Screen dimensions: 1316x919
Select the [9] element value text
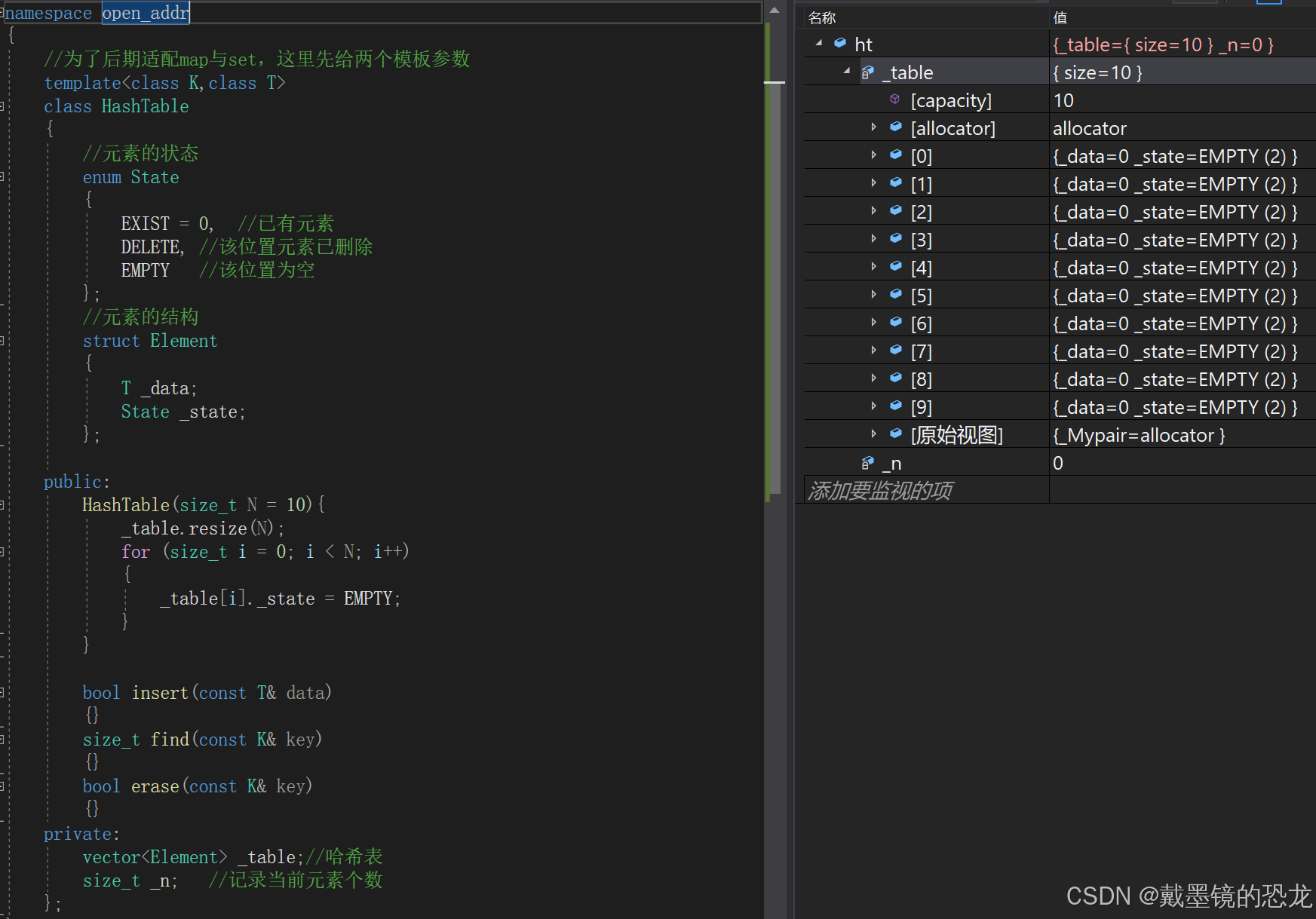[1175, 407]
